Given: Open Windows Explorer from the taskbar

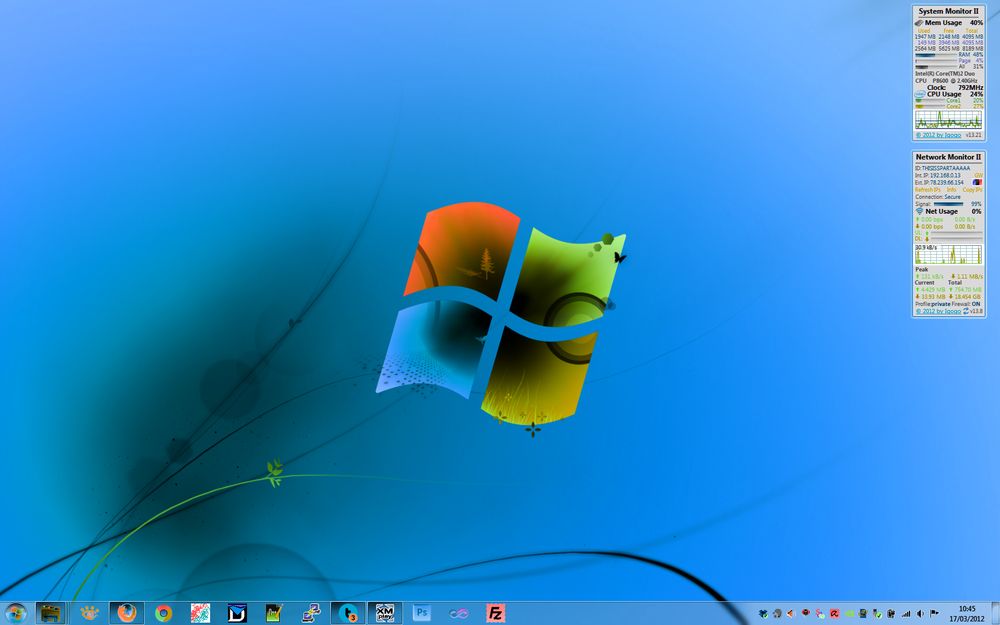Looking at the screenshot, I should (x=50, y=613).
